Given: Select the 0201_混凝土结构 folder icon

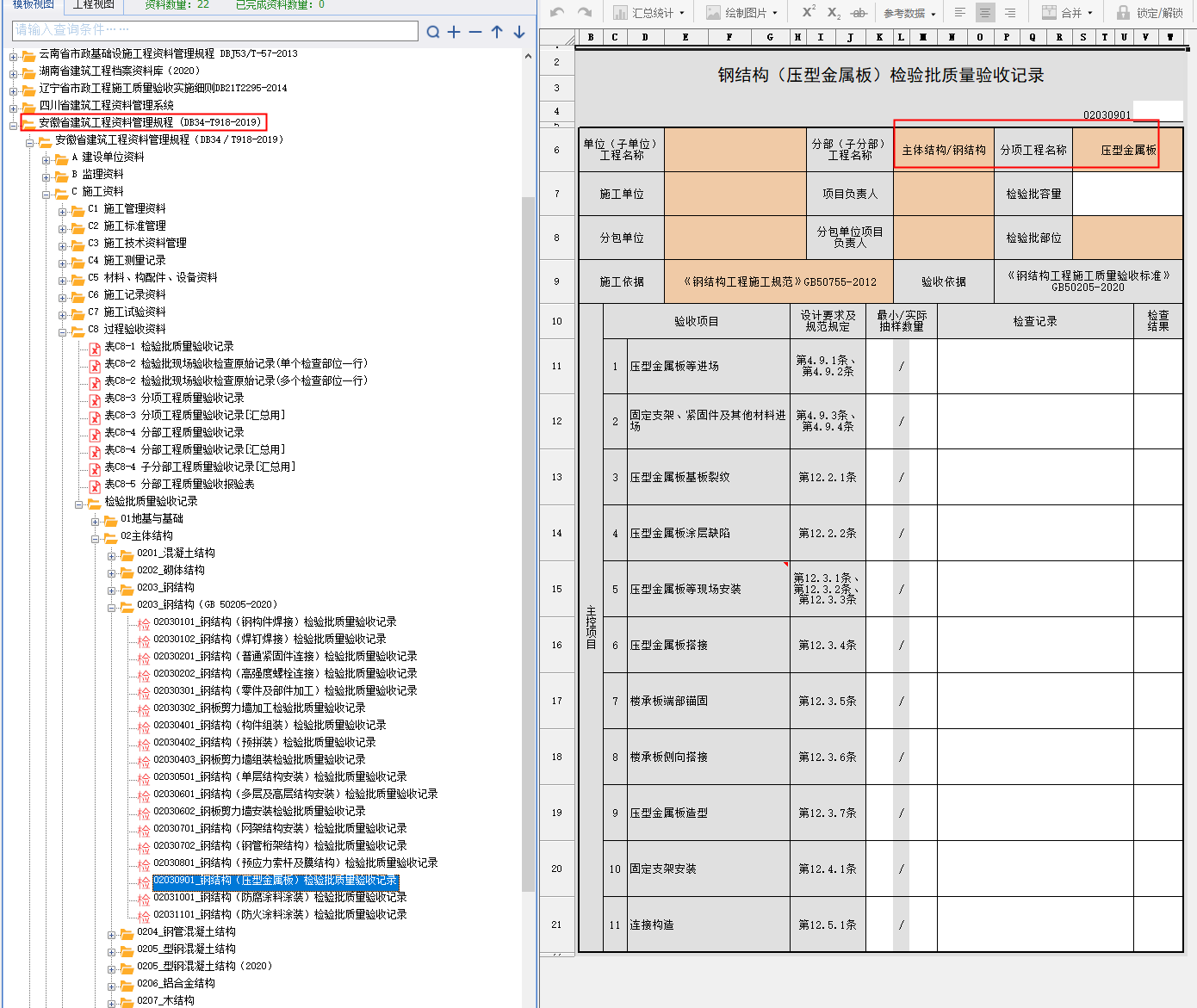Looking at the screenshot, I should [127, 554].
